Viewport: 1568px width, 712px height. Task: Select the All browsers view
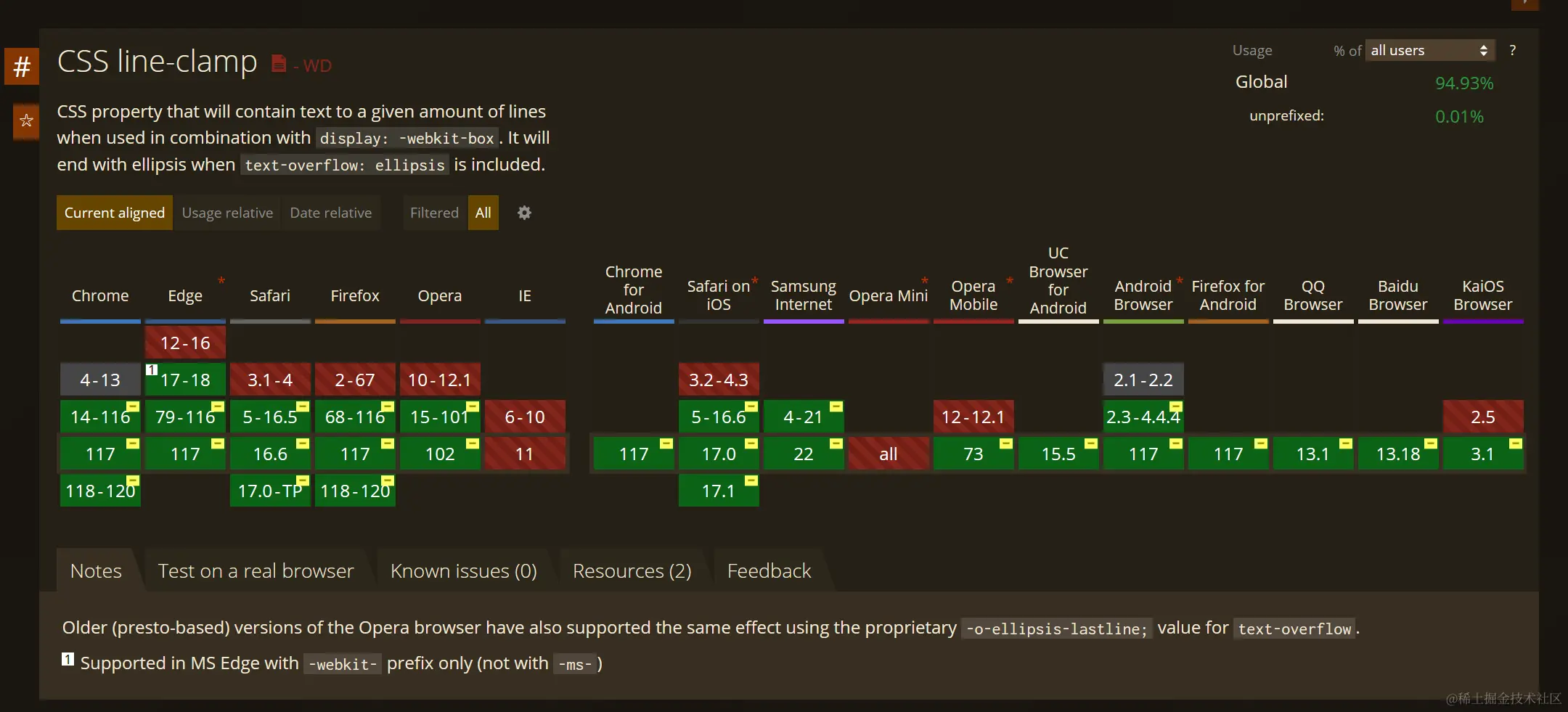tap(483, 213)
